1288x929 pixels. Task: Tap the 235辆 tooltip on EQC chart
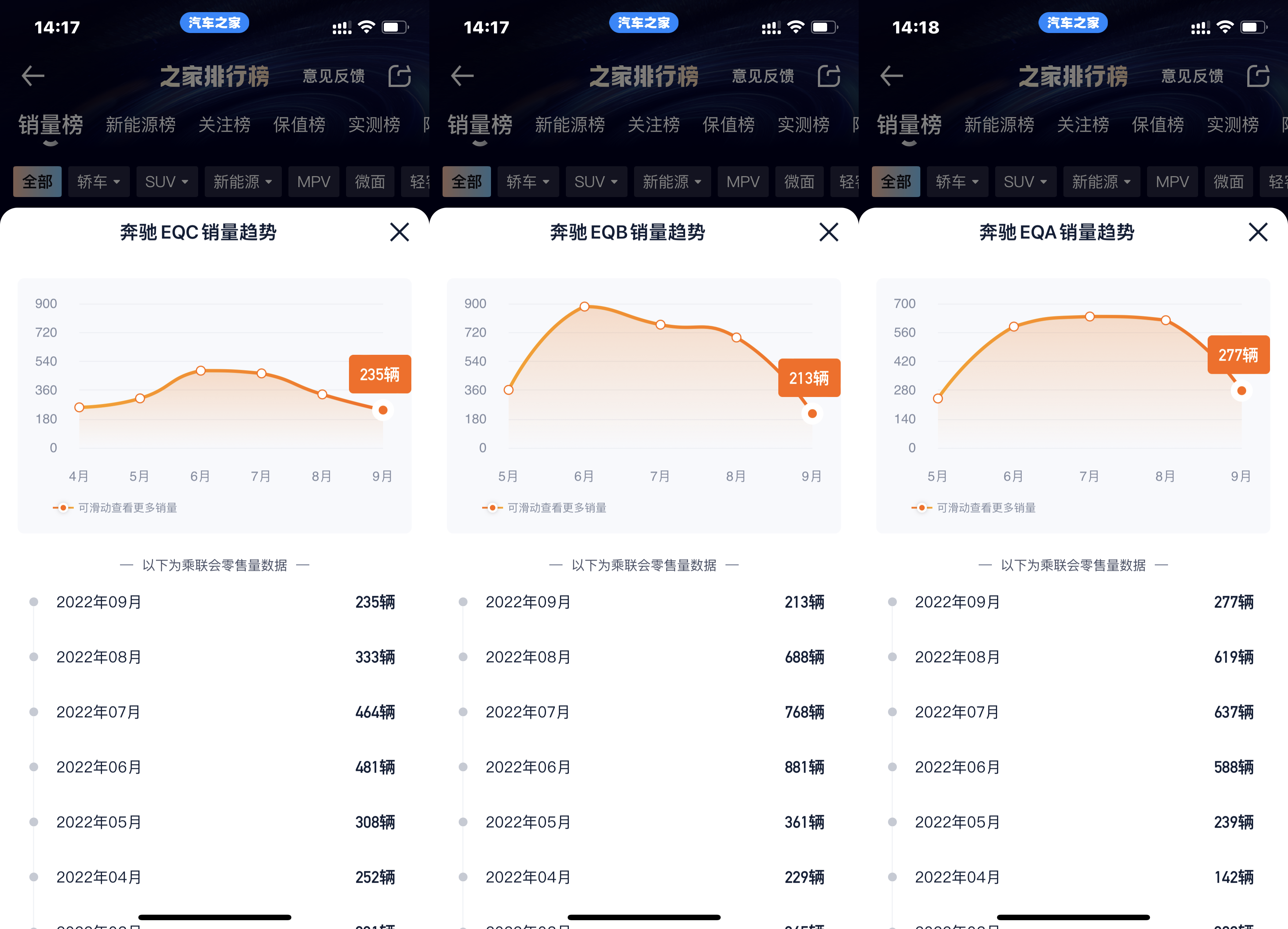pyautogui.click(x=380, y=374)
